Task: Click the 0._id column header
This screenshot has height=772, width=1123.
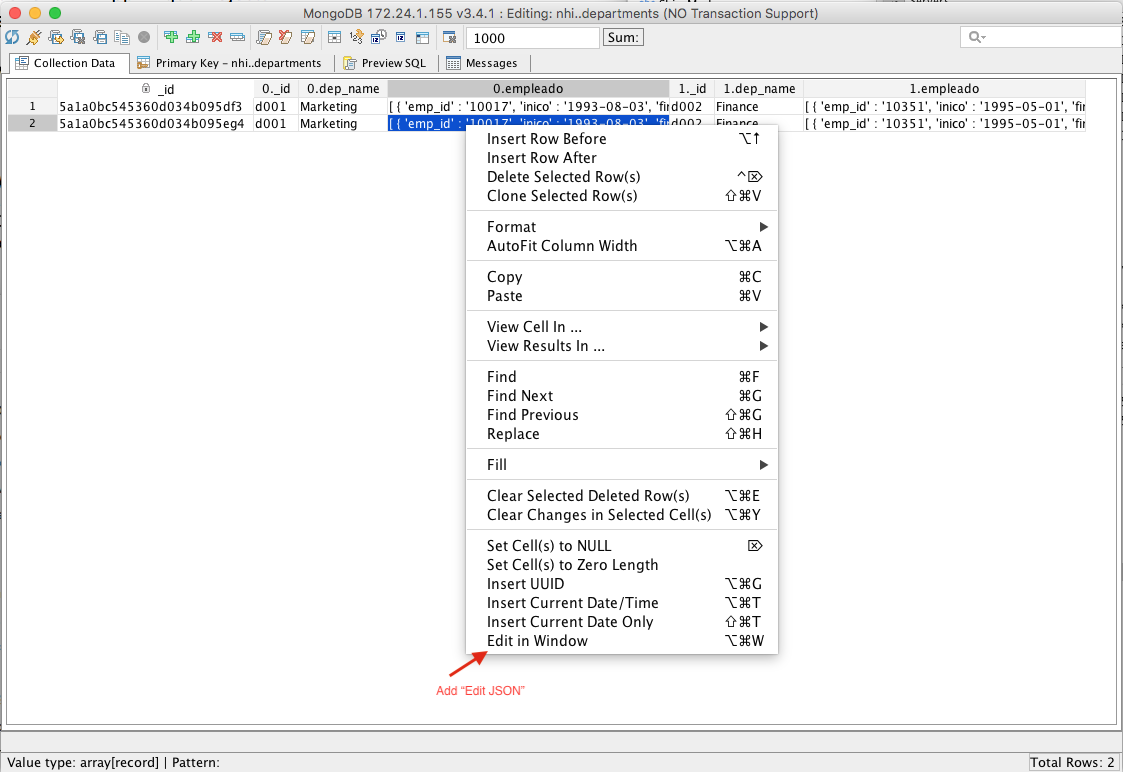Action: tap(276, 89)
